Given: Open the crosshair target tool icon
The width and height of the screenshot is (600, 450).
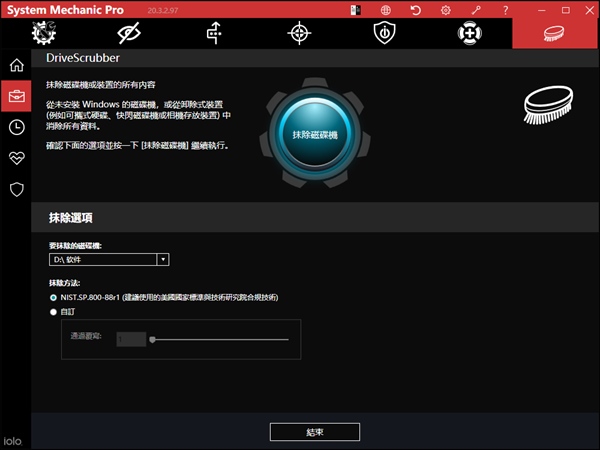Looking at the screenshot, I should click(x=299, y=33).
